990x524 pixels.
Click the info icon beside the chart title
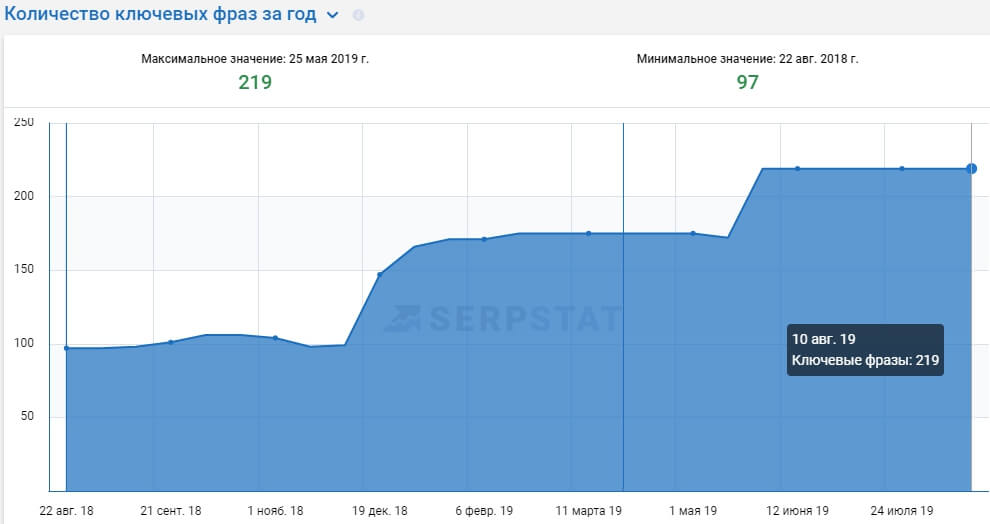358,15
